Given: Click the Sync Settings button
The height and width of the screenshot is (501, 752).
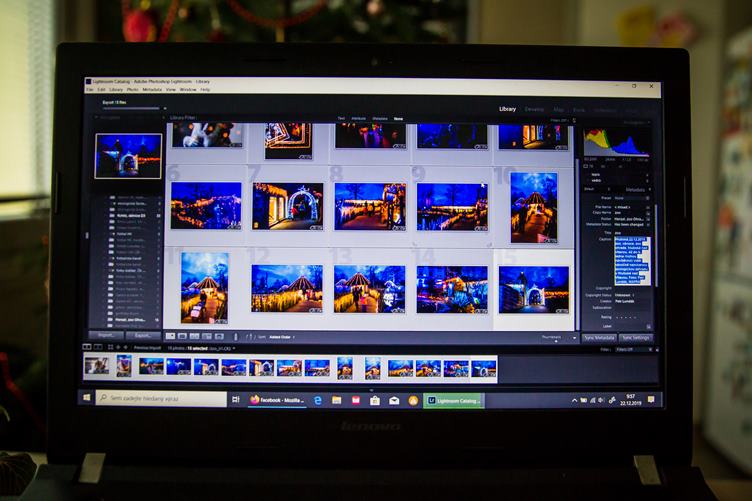Looking at the screenshot, I should pyautogui.click(x=636, y=338).
